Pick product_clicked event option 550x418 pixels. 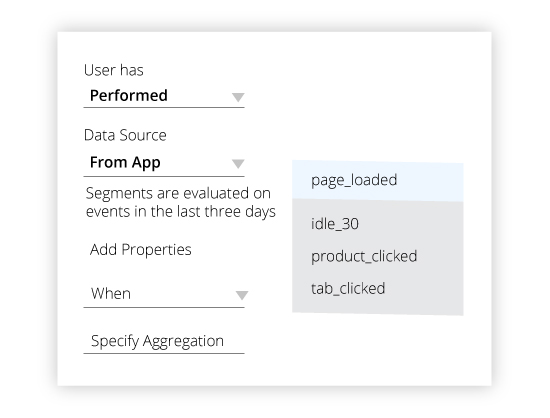(x=364, y=256)
